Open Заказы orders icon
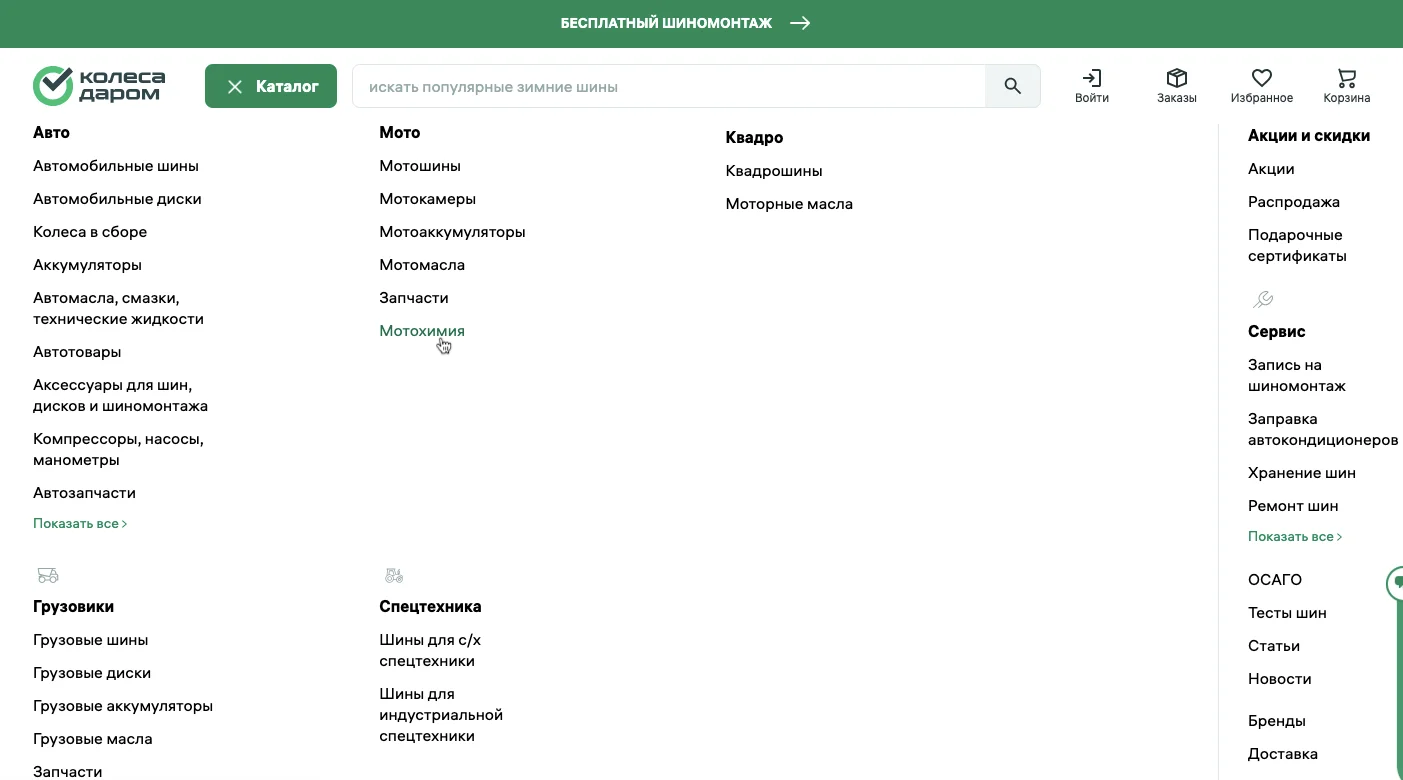Viewport: 1403px width, 780px height. (1176, 80)
